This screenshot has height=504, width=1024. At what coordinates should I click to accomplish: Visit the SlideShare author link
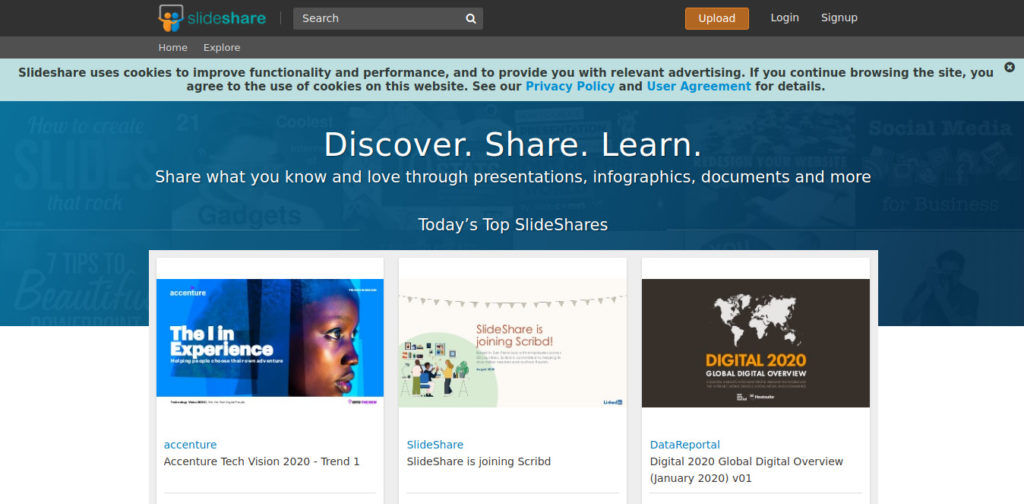click(x=435, y=445)
